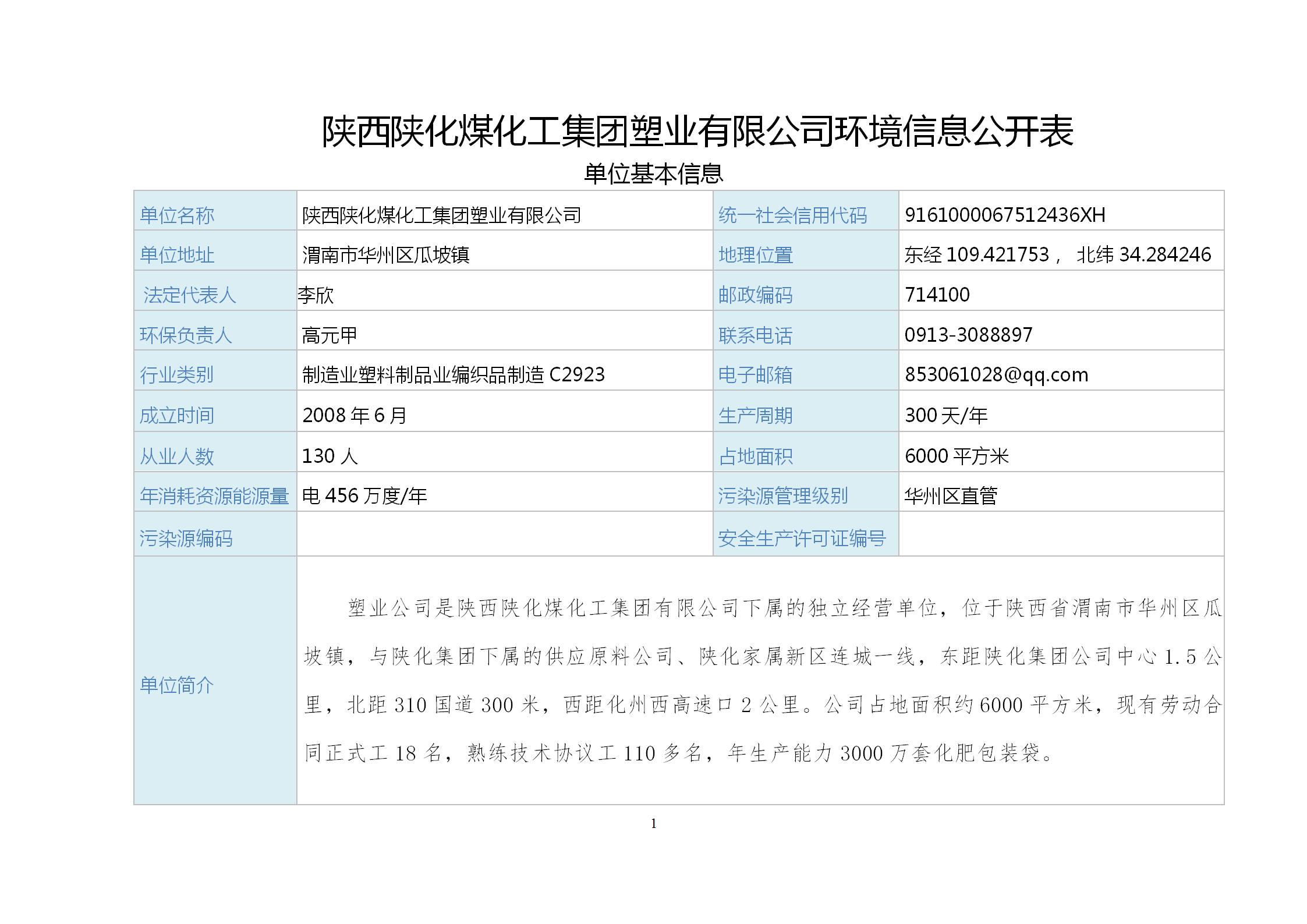The height and width of the screenshot is (924, 1307).
Task: Click legal representative name 李欣
Action: click(316, 295)
